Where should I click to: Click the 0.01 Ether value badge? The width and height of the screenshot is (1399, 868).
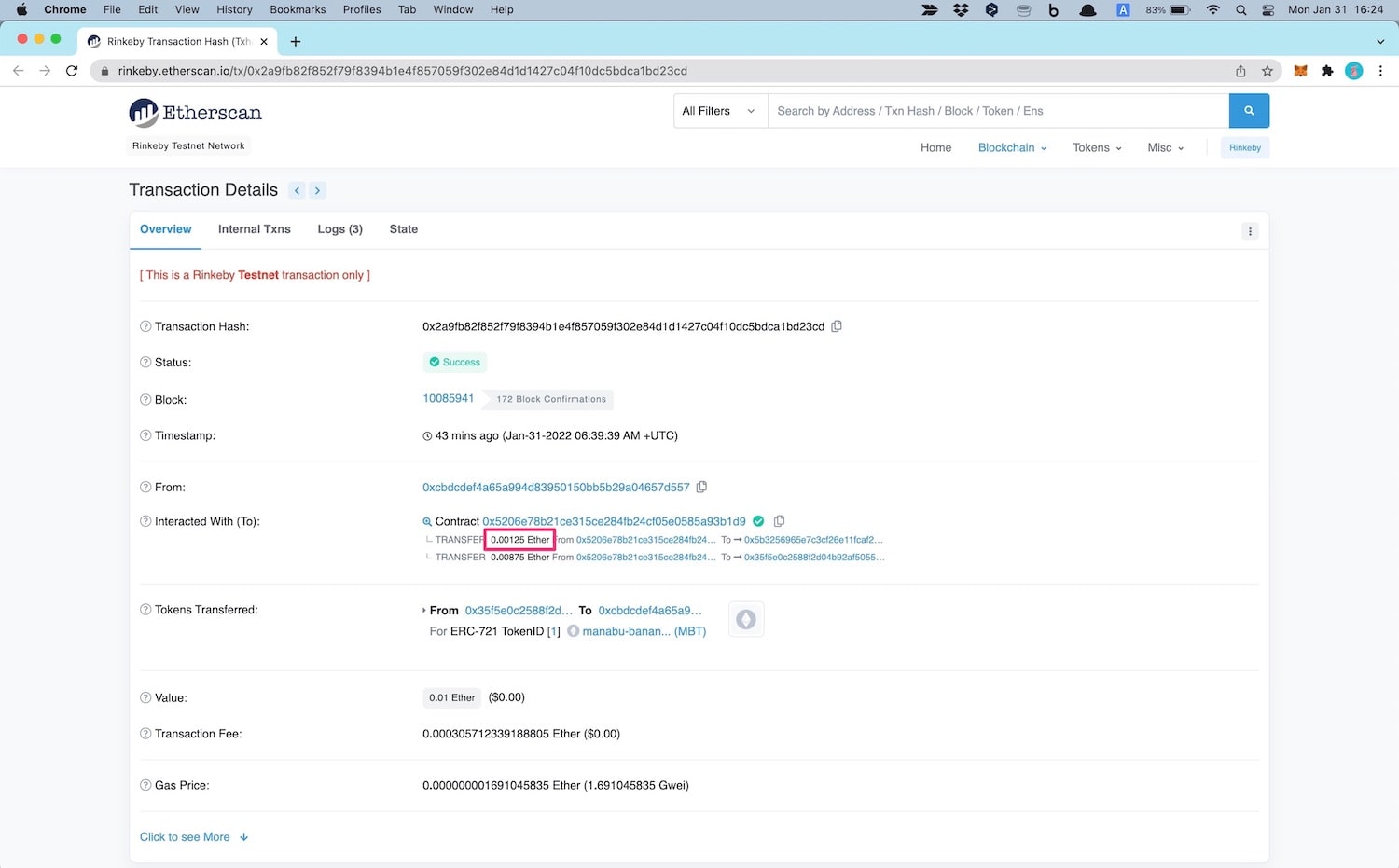click(452, 697)
